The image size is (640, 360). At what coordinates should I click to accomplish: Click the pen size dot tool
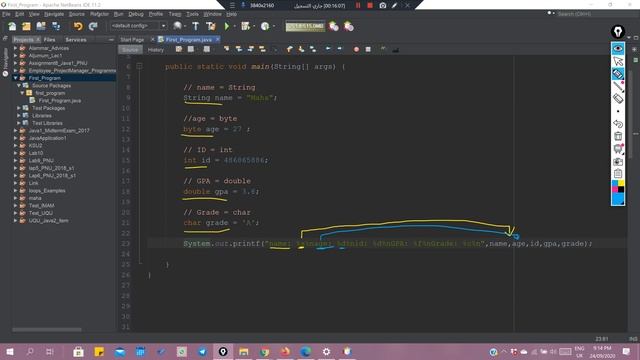tap(618, 111)
